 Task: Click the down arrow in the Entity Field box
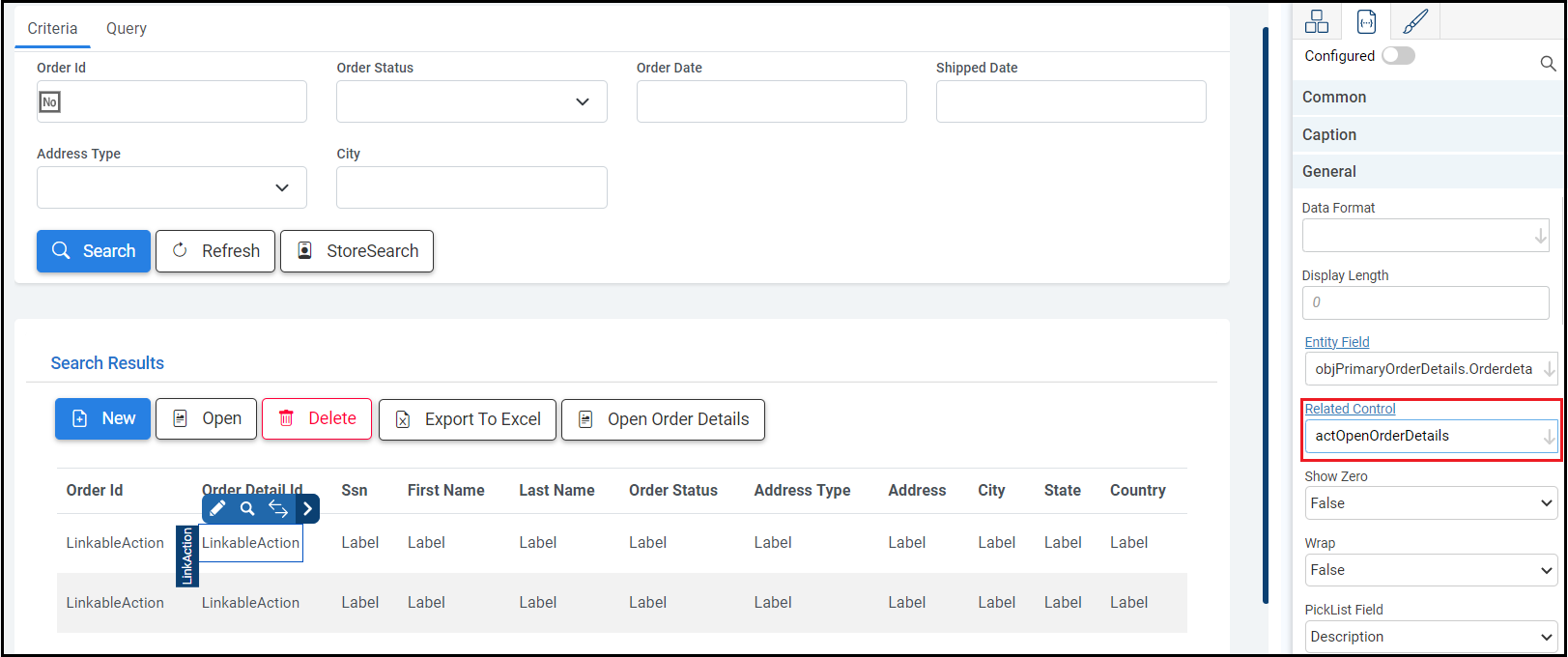pos(1549,369)
